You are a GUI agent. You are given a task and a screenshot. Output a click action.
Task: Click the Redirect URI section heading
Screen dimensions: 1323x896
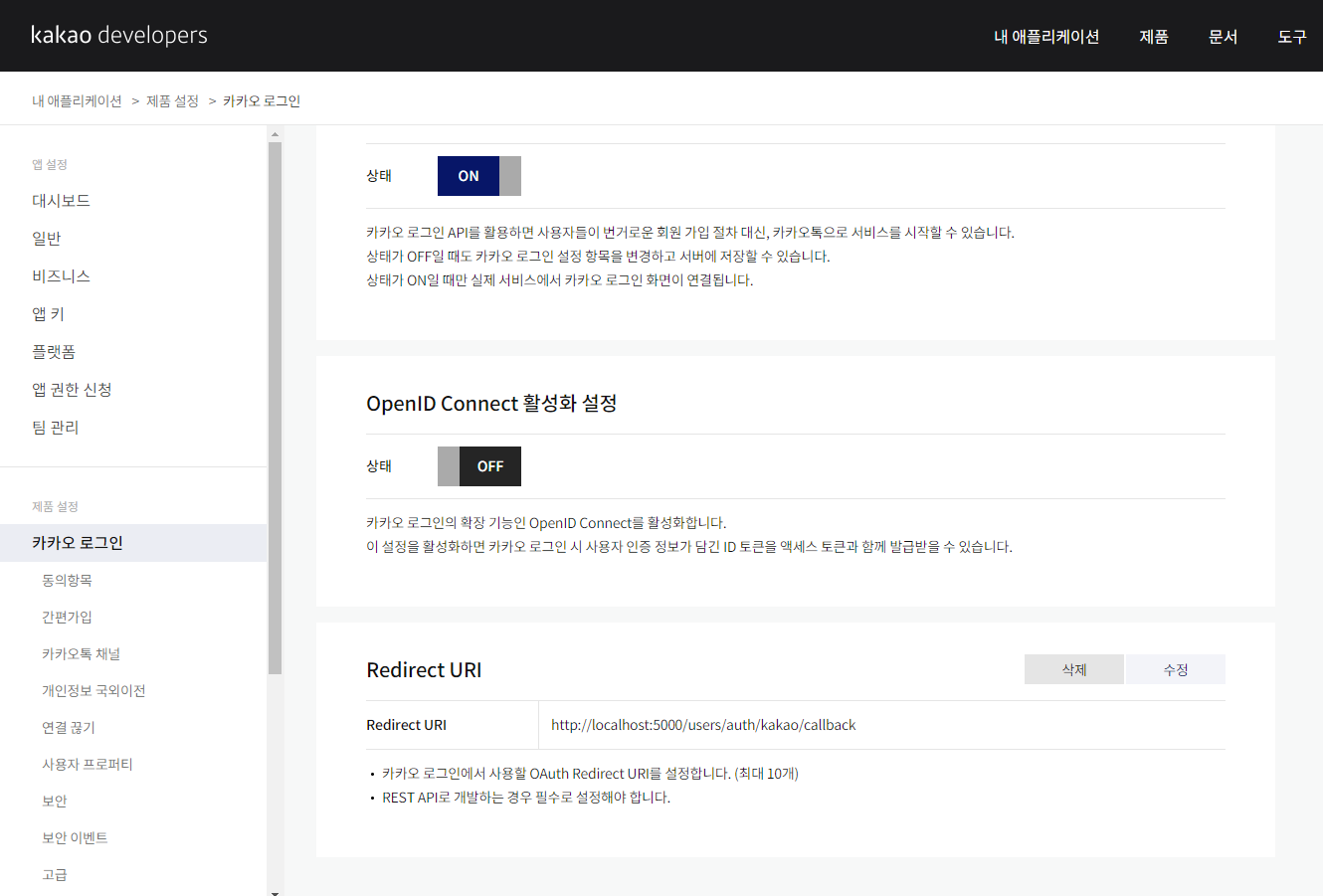(x=424, y=670)
